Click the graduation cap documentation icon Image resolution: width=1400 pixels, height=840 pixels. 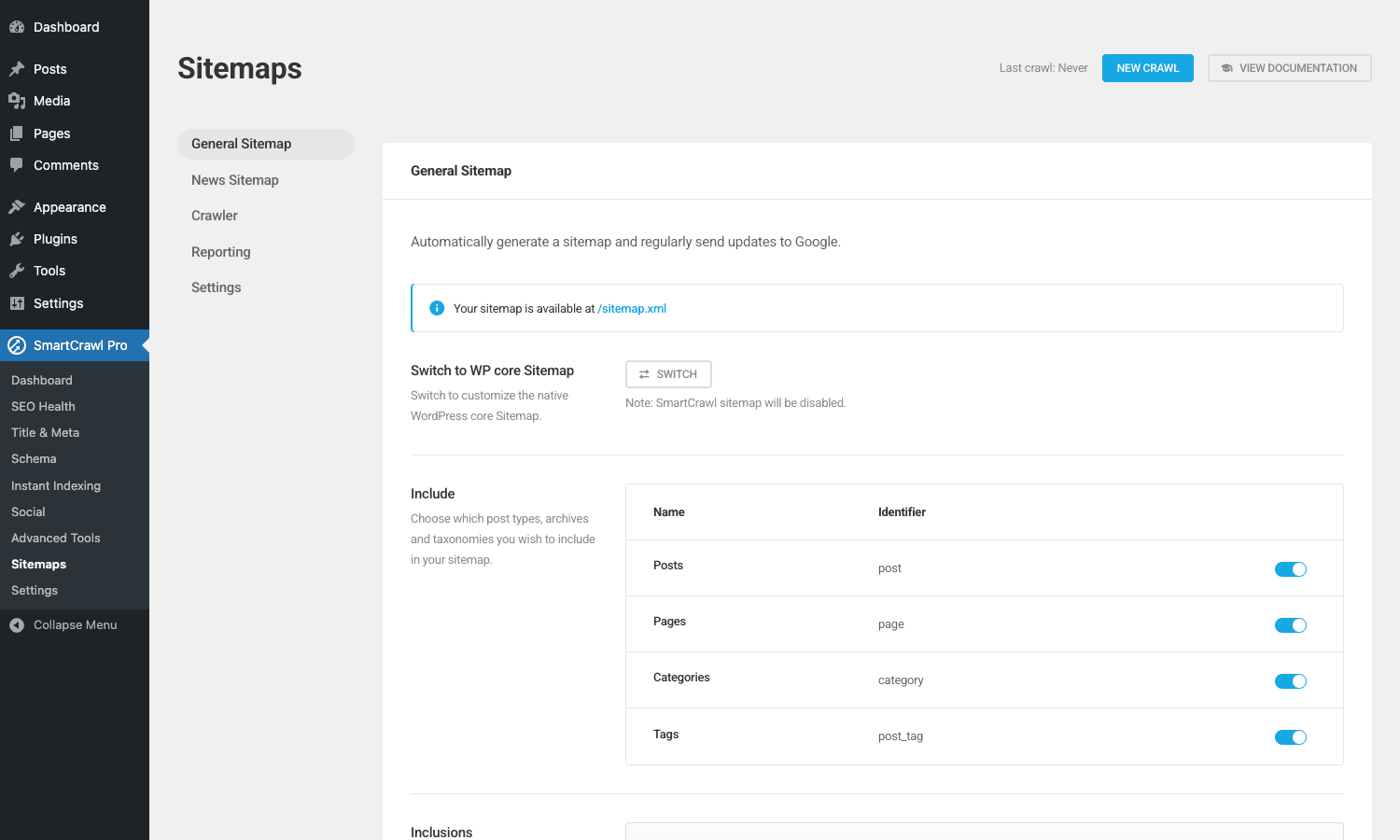click(x=1227, y=68)
